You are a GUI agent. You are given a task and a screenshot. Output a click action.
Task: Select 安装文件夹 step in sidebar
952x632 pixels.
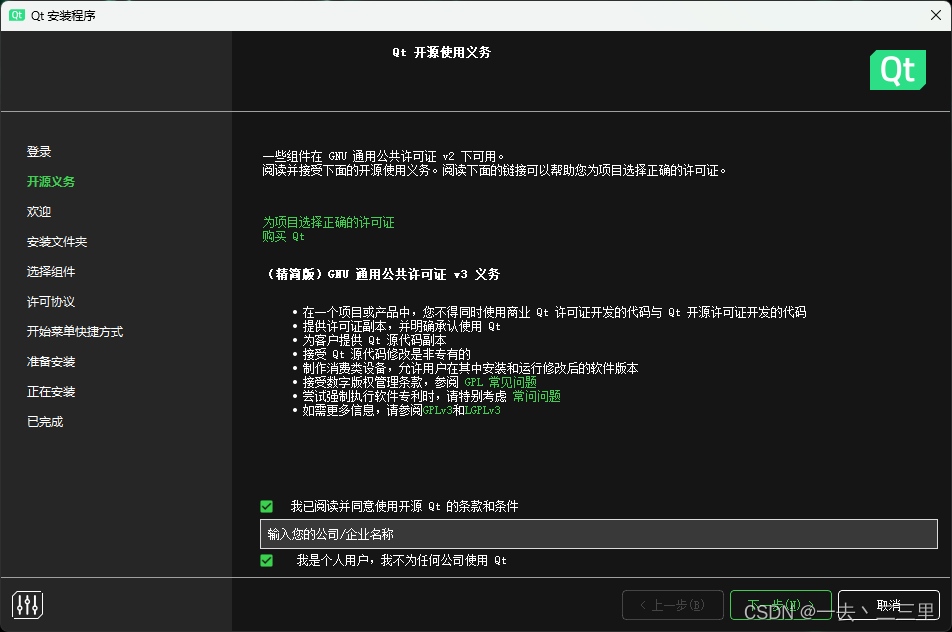[x=57, y=242]
